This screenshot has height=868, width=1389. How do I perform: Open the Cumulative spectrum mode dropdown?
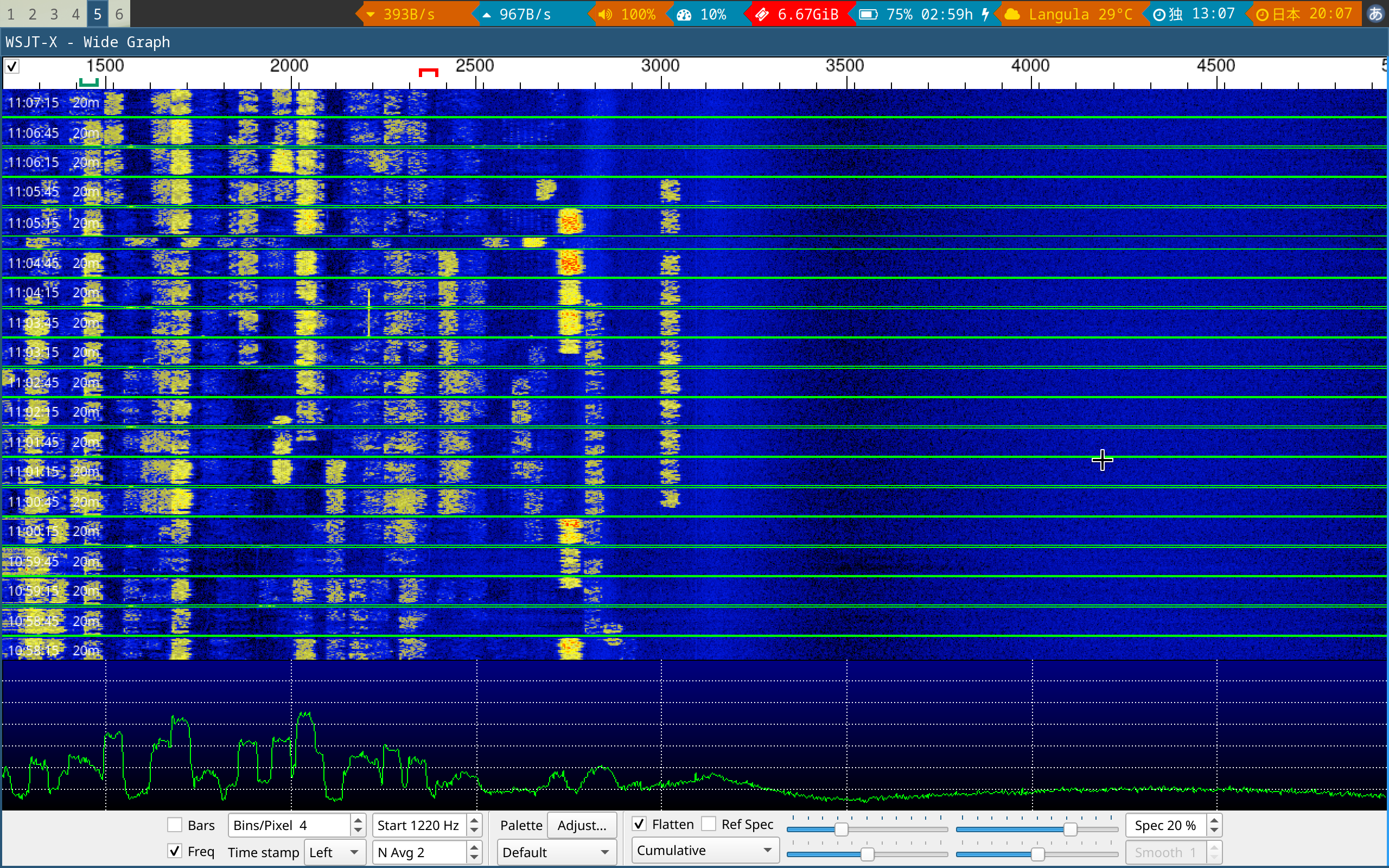(705, 850)
